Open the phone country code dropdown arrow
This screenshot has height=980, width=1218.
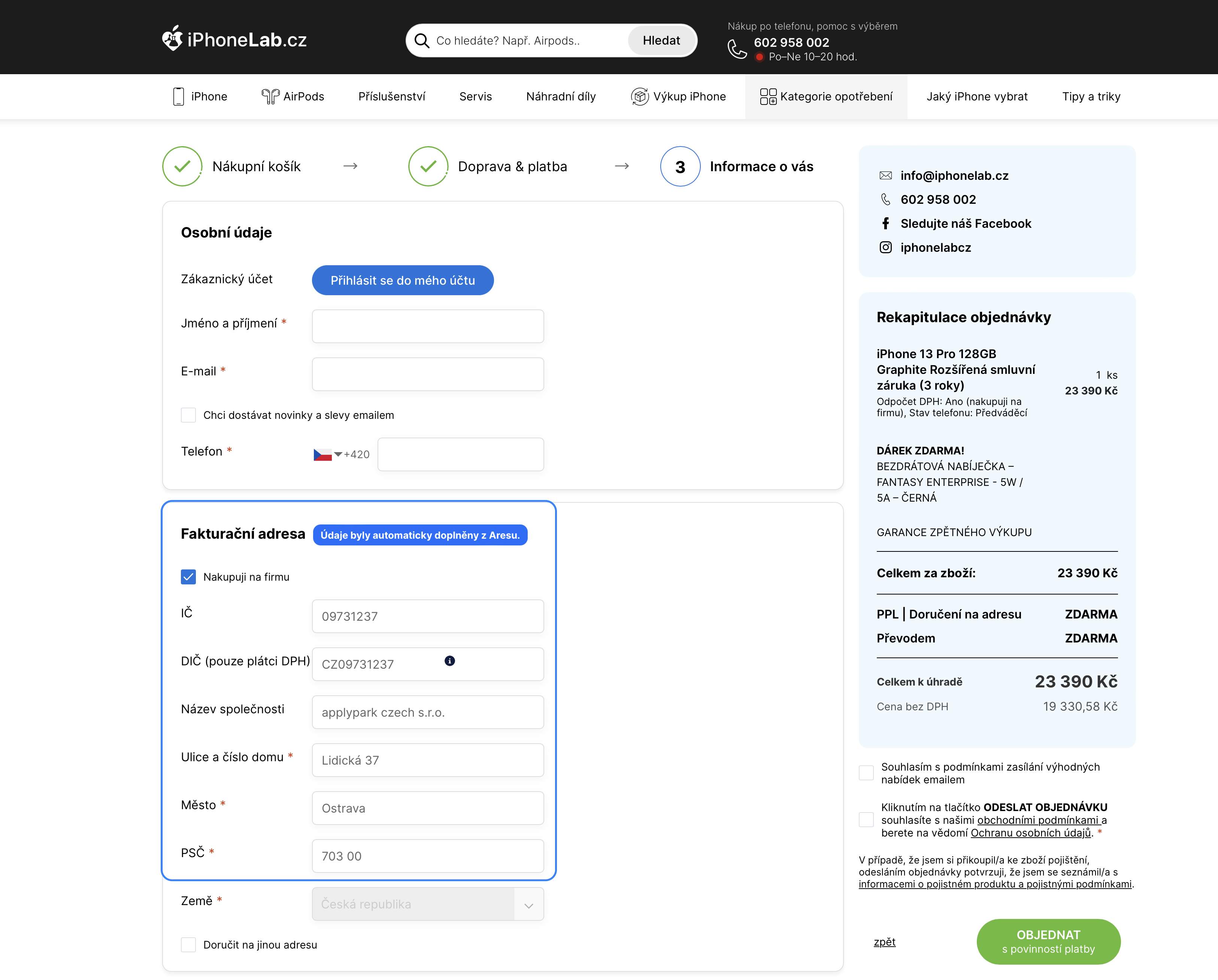338,454
